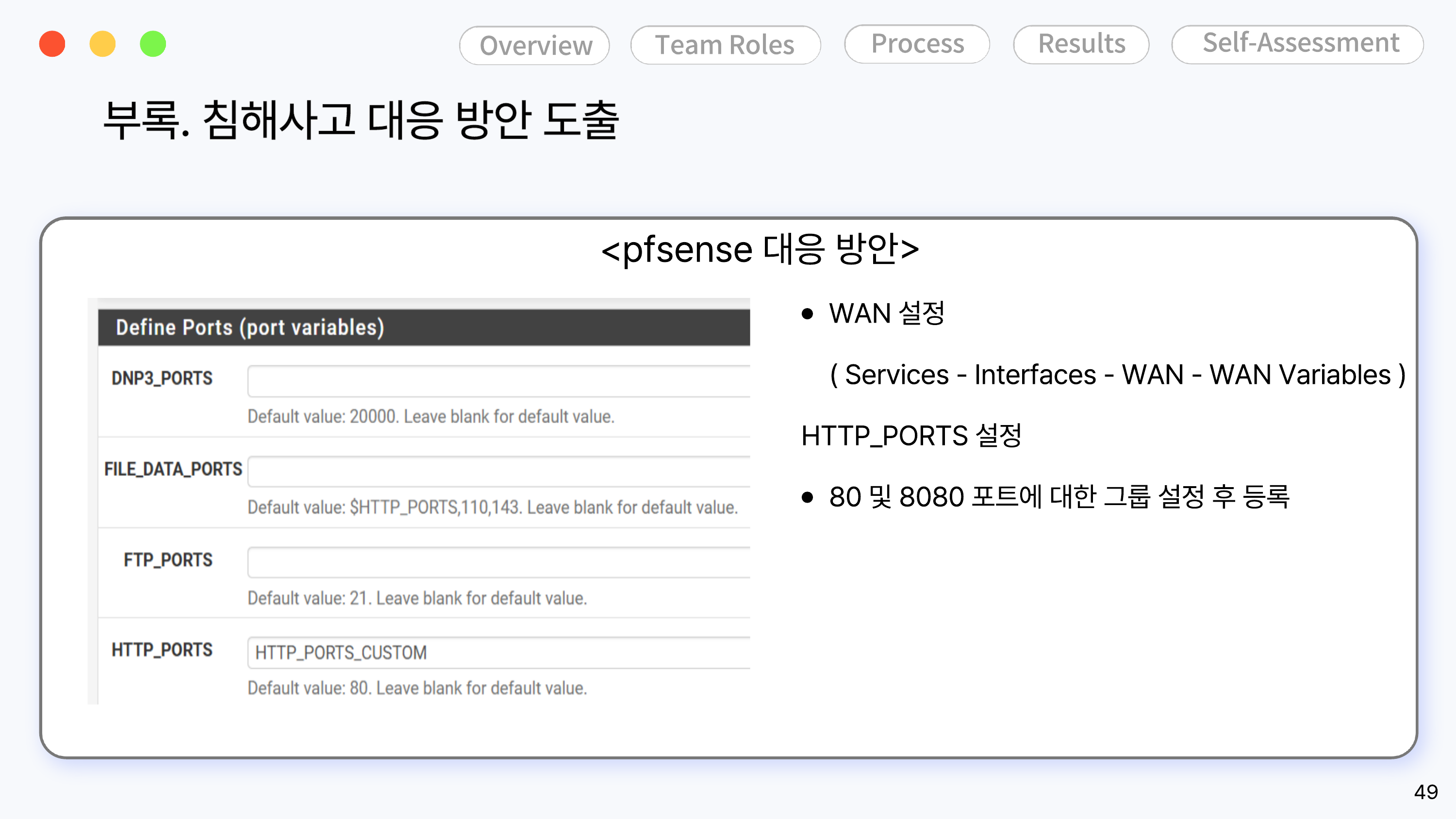Image resolution: width=1456 pixels, height=819 pixels.
Task: Click the 'Default value: 21' hint text
Action: (417, 599)
